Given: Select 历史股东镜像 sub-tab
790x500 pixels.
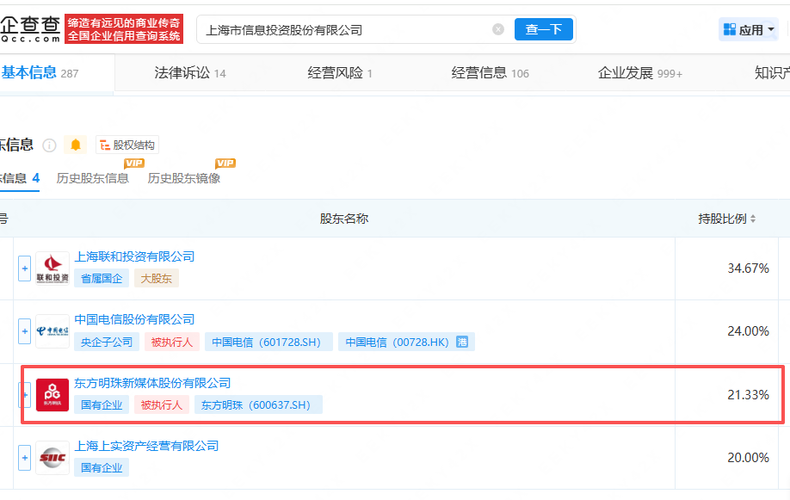Looking at the screenshot, I should [184, 178].
